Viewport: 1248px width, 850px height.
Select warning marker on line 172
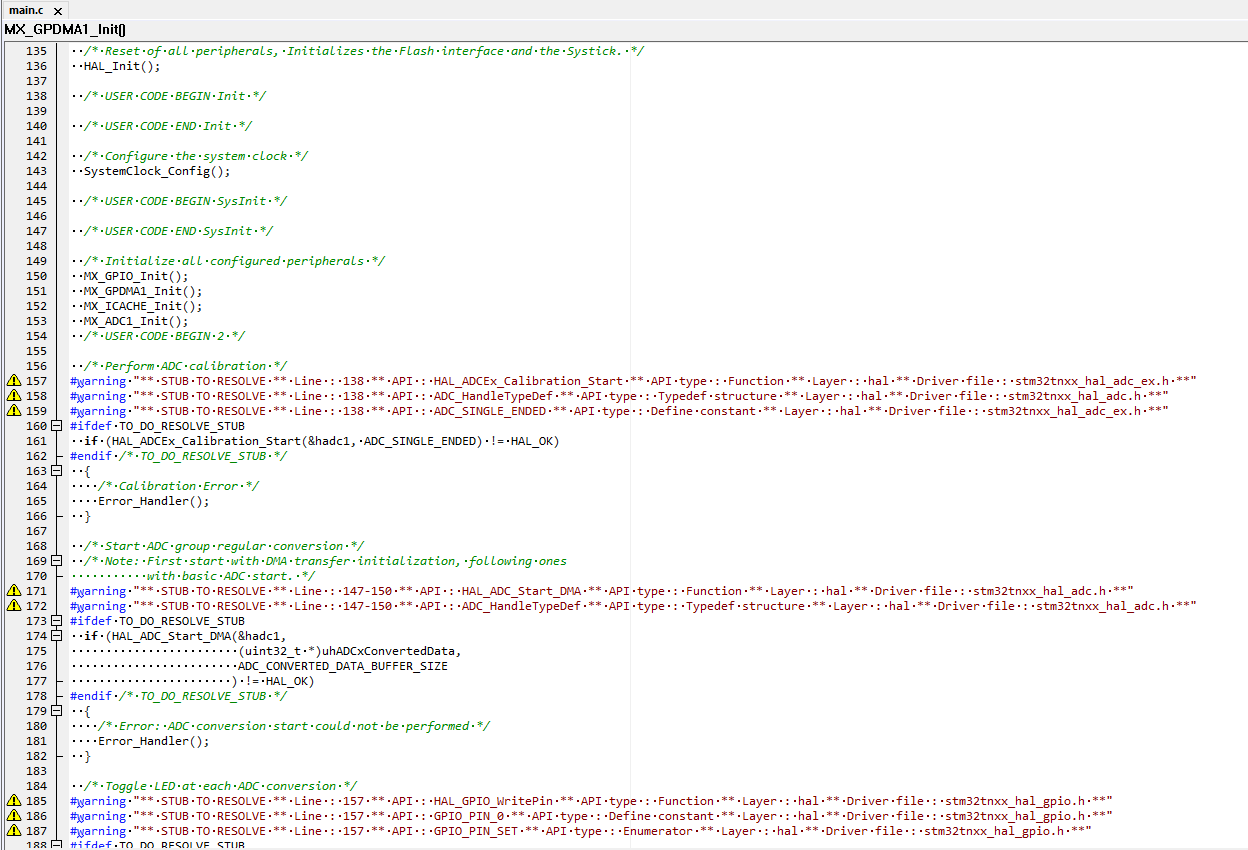click(x=14, y=606)
